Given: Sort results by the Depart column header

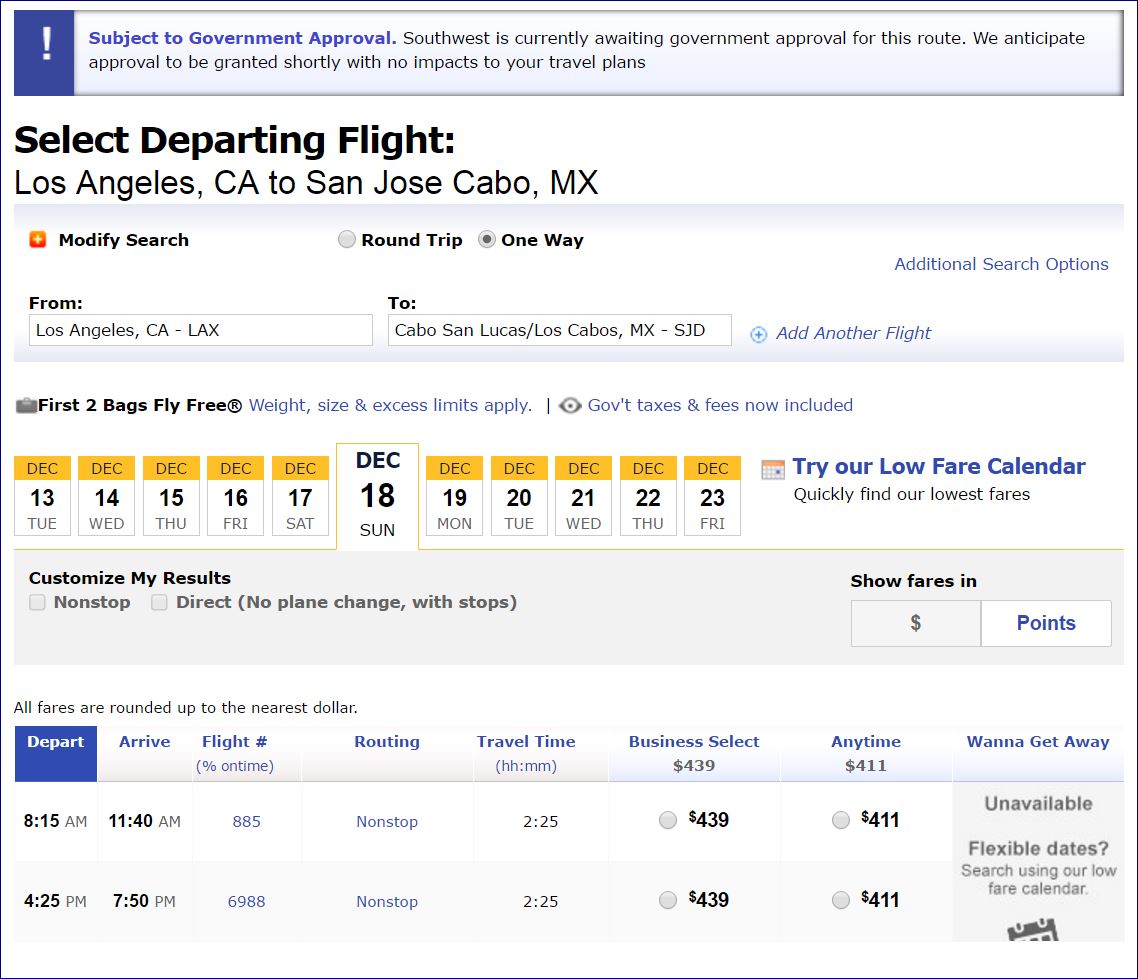Looking at the screenshot, I should coord(56,742).
